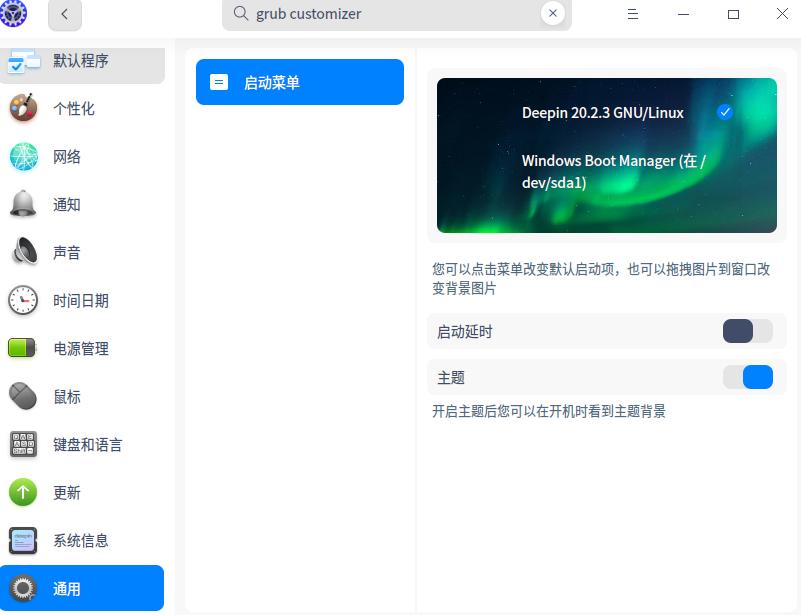801x615 pixels.
Task: Open the 时间日期 settings label
Action: [81, 301]
